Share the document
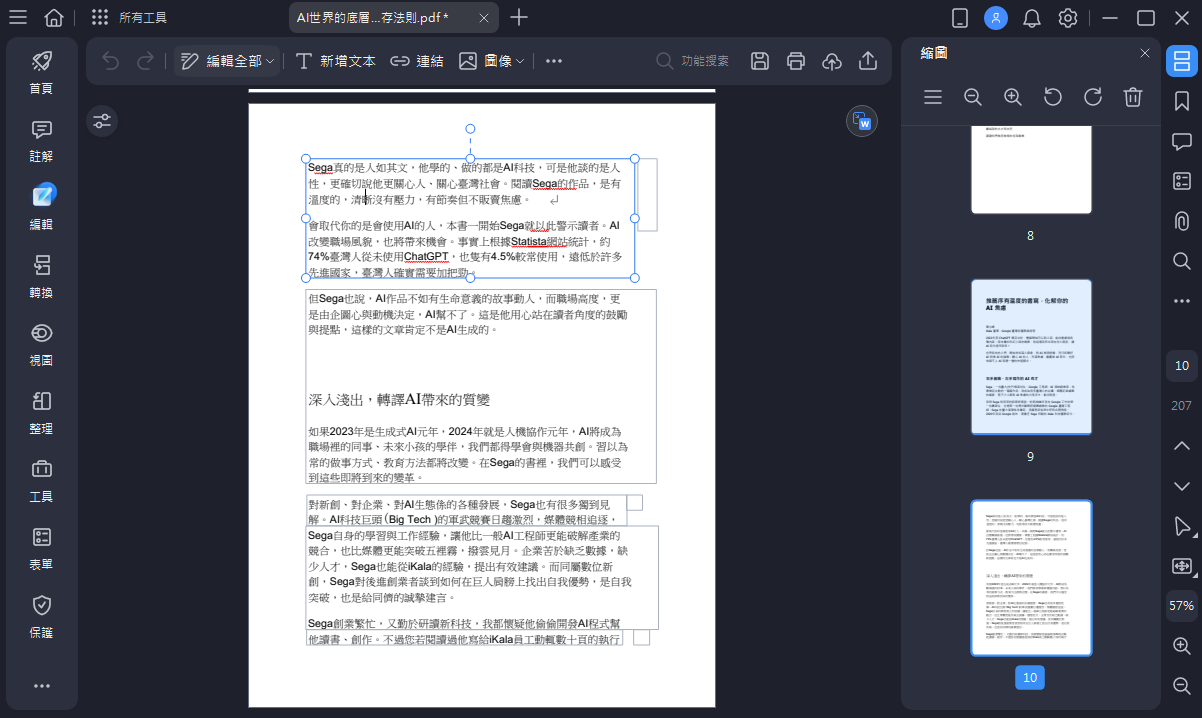This screenshot has height=718, width=1202. [x=868, y=61]
